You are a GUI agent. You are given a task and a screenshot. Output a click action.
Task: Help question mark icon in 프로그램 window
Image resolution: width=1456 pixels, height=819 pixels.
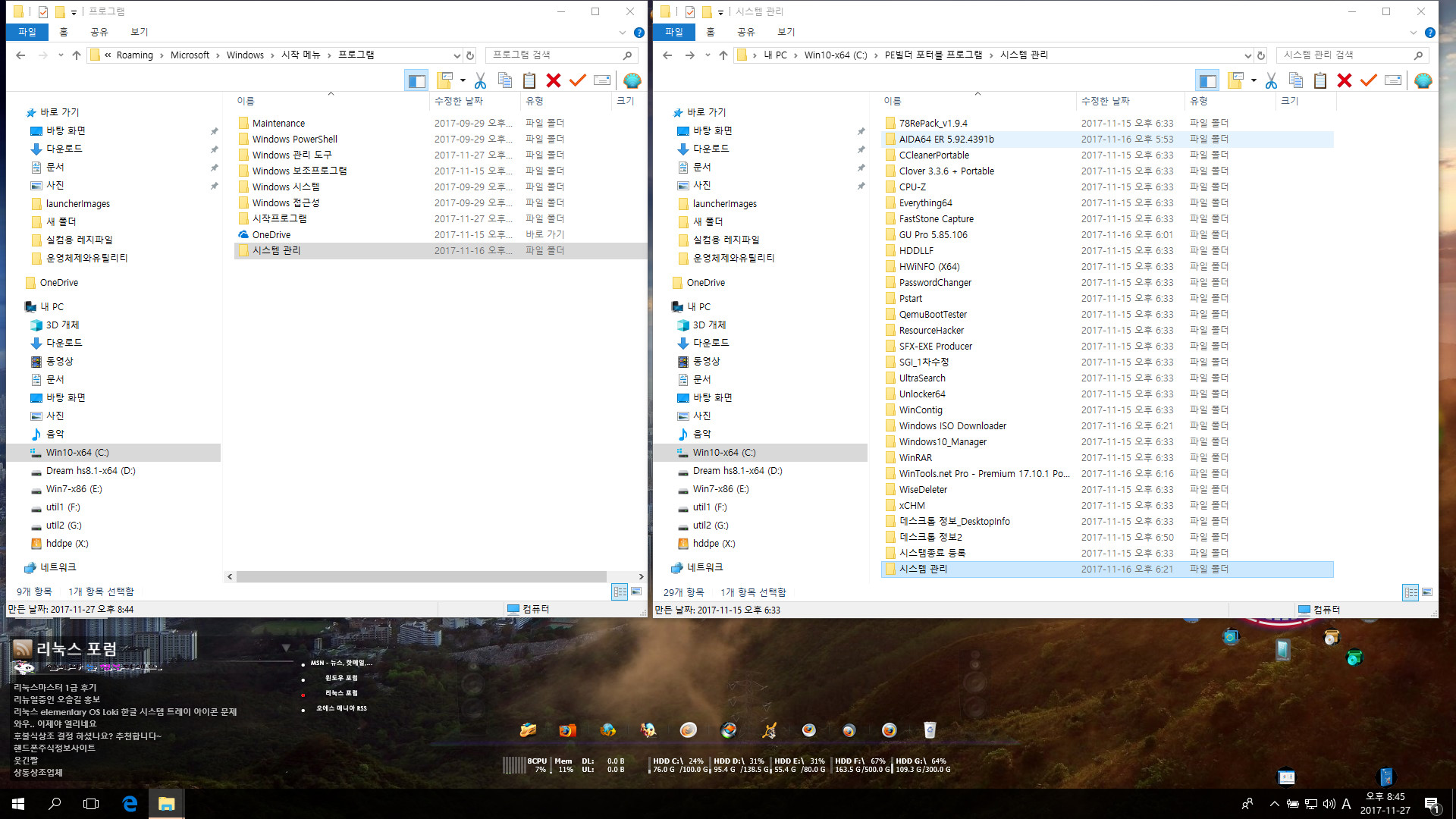[639, 33]
